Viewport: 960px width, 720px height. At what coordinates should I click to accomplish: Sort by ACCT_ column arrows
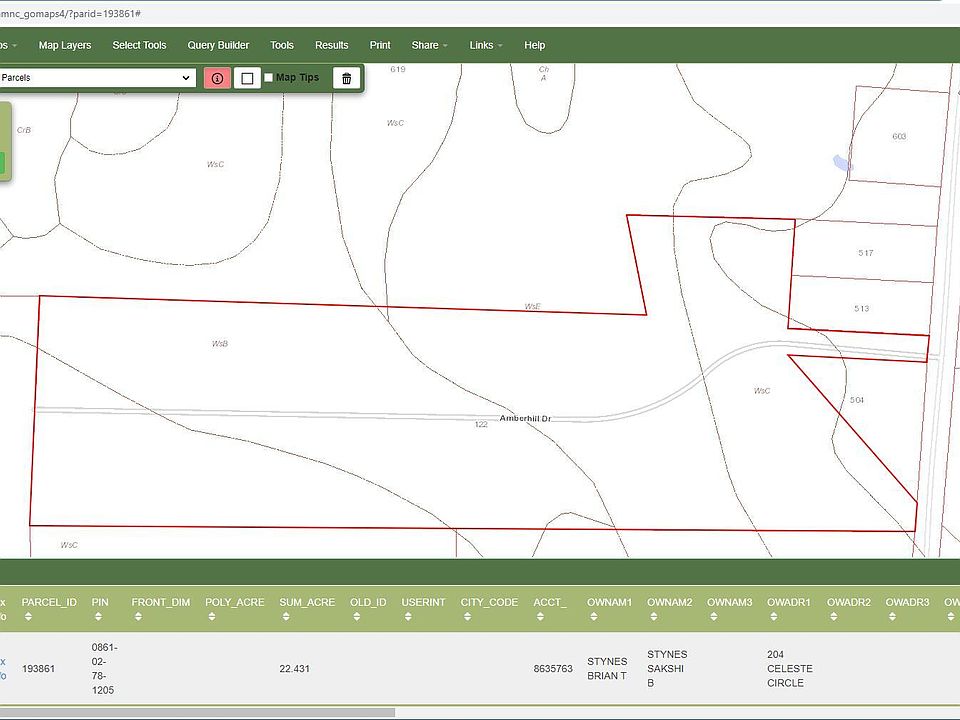click(x=540, y=617)
